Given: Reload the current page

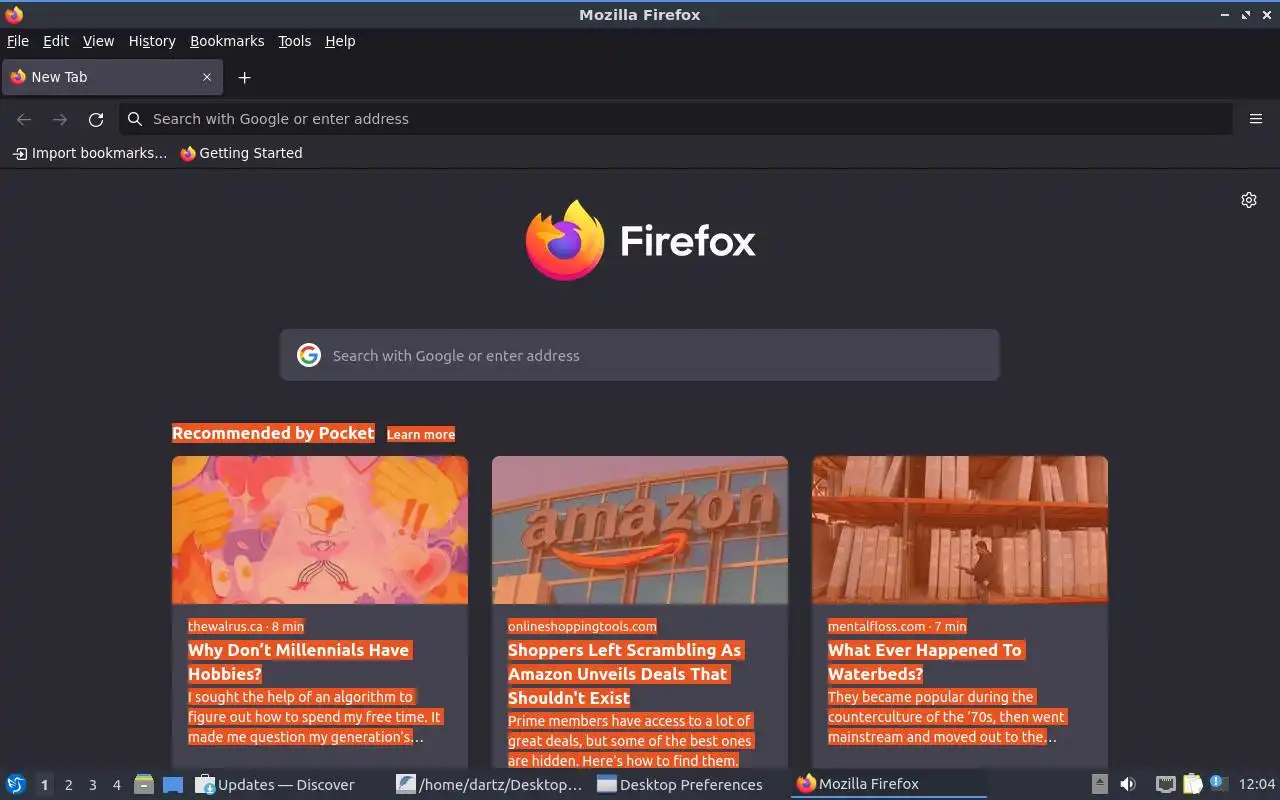Looking at the screenshot, I should pyautogui.click(x=96, y=119).
